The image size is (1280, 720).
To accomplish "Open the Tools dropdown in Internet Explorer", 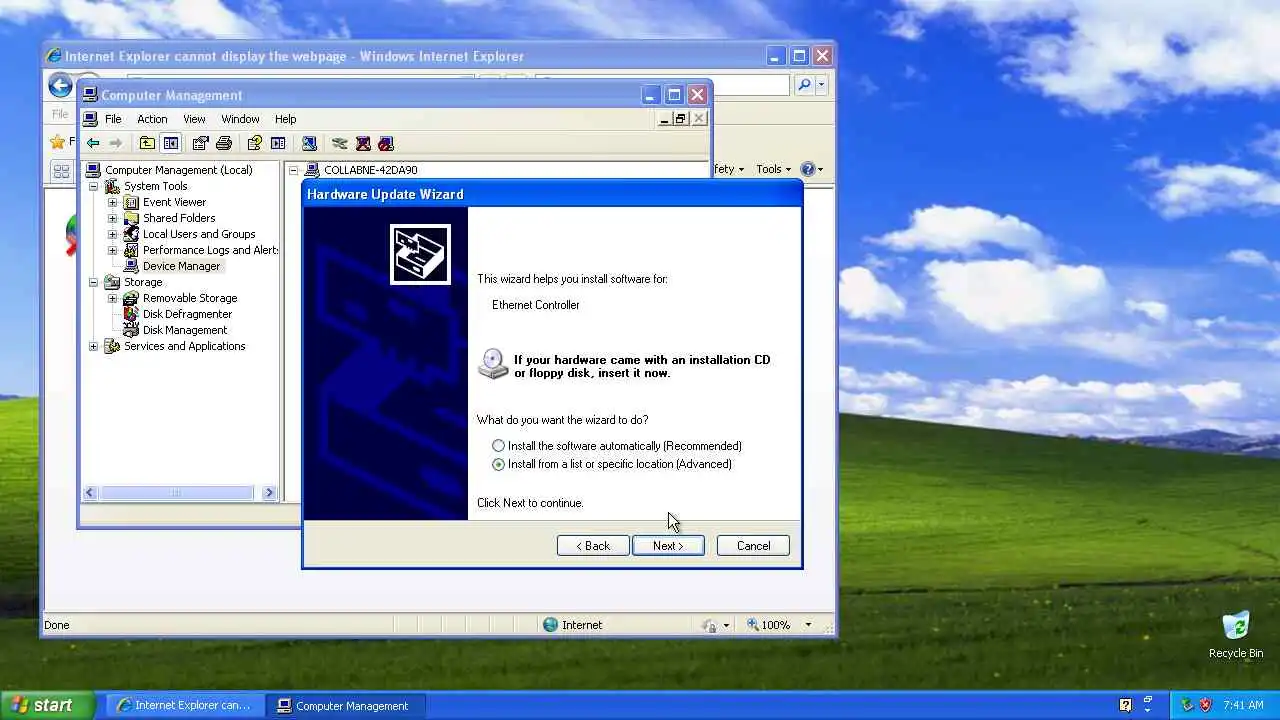I will tap(773, 169).
